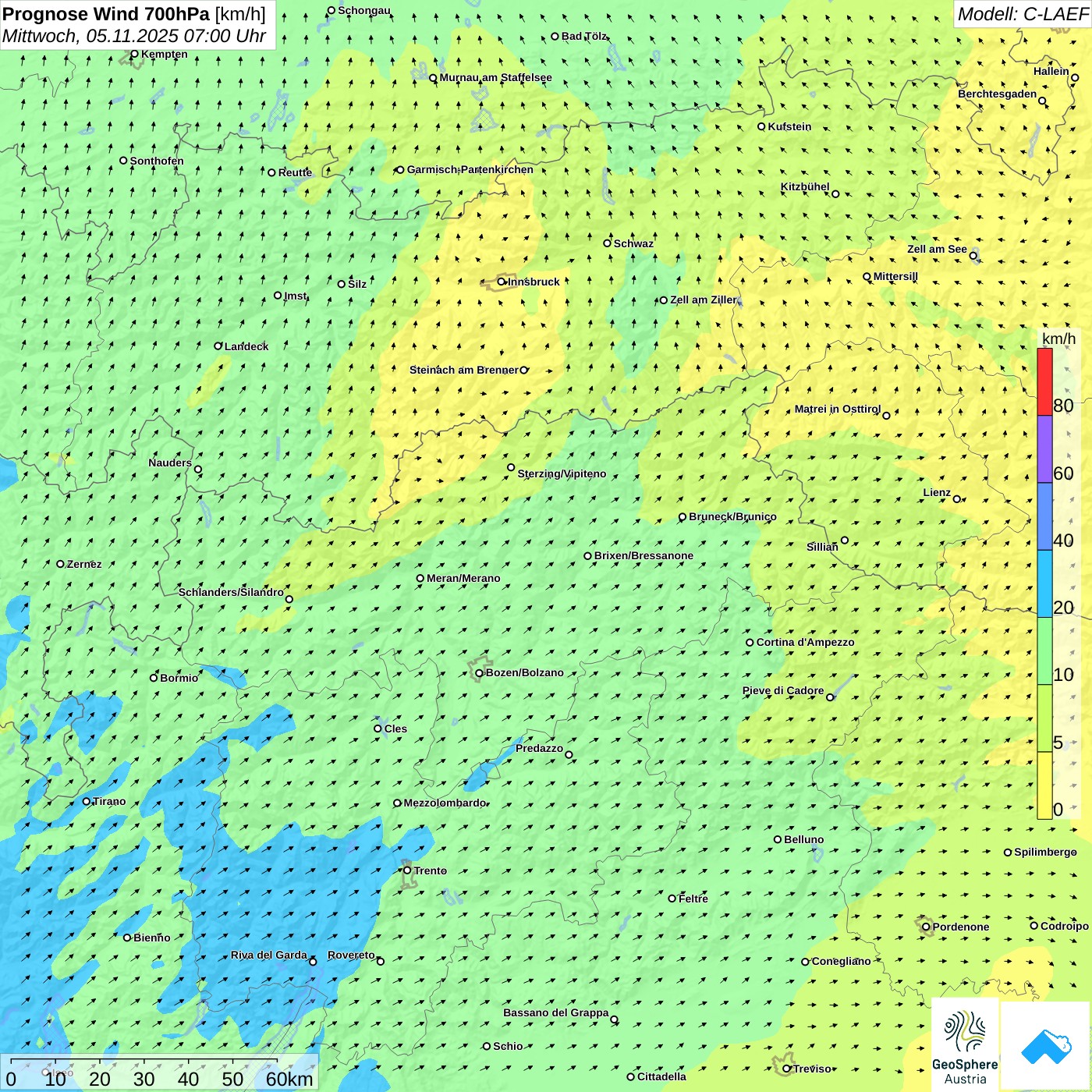
Task: Click the '60km' scale bar label
Action: pos(289,1080)
